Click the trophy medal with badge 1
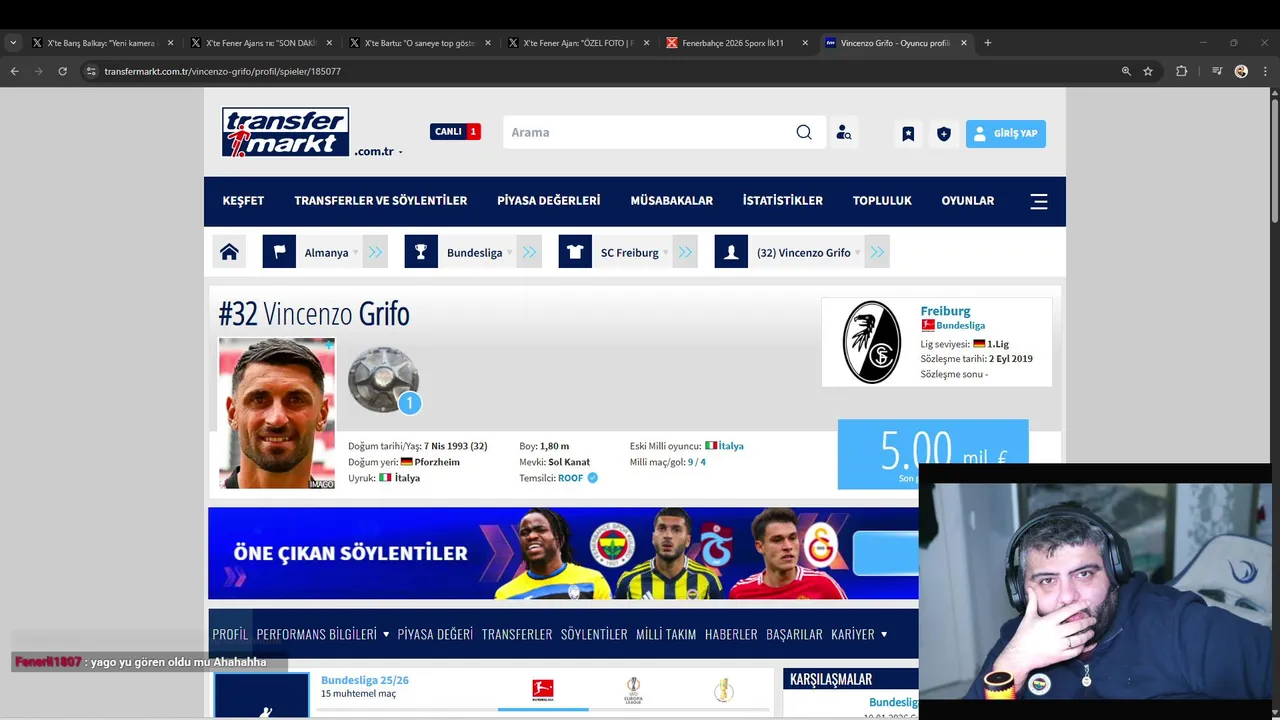Screen dimensions: 1280x720 click(384, 380)
